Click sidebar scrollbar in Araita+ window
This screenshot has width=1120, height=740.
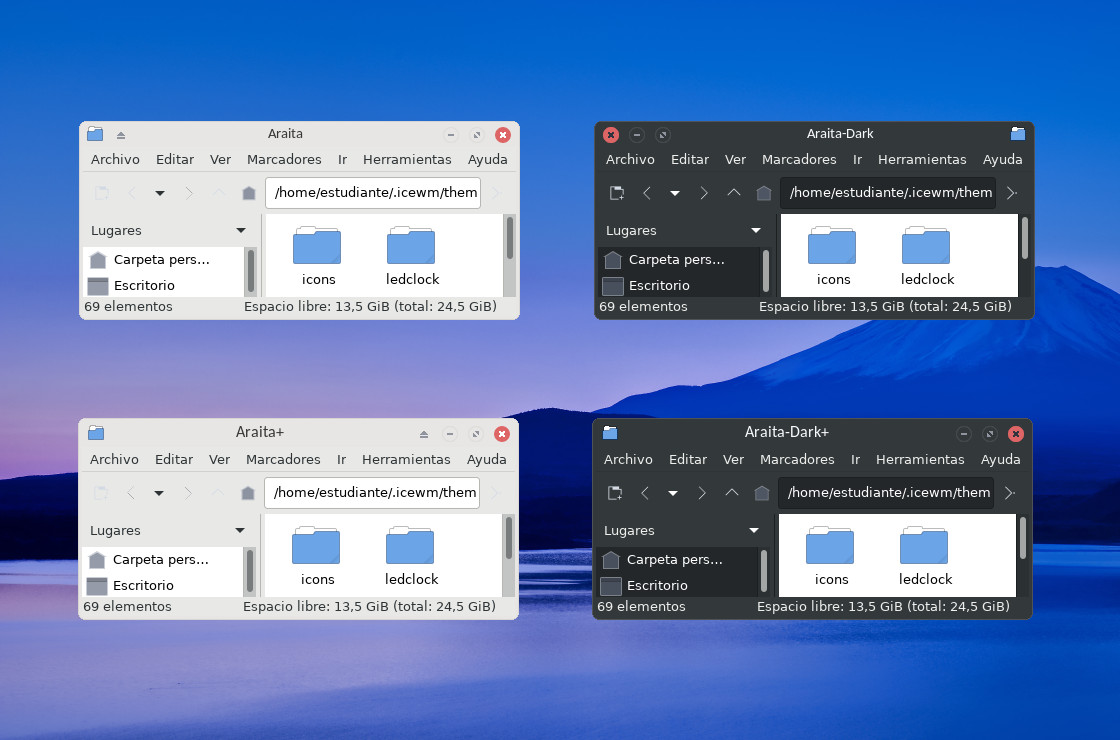[x=249, y=571]
